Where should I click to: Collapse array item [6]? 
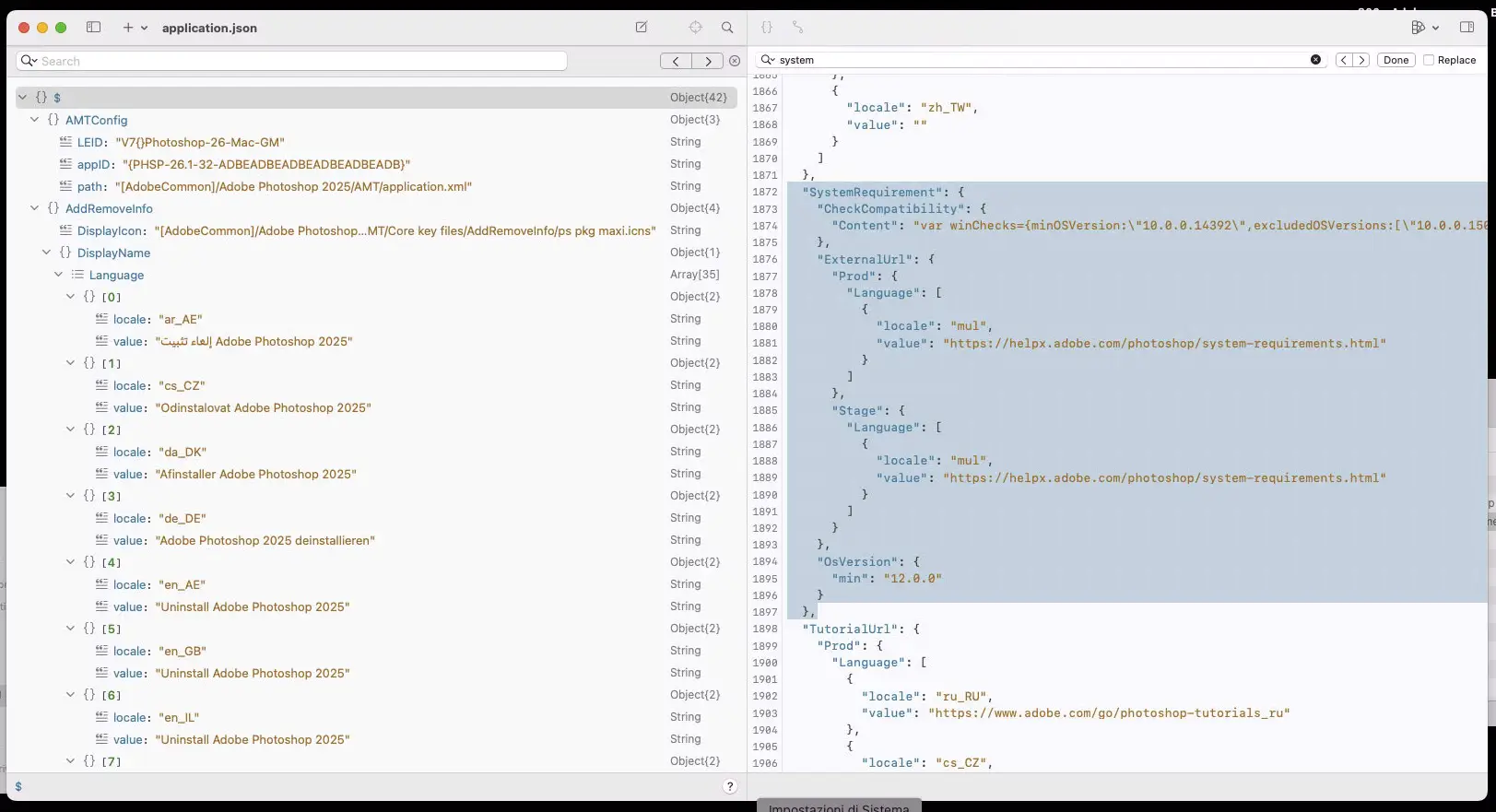(x=71, y=695)
